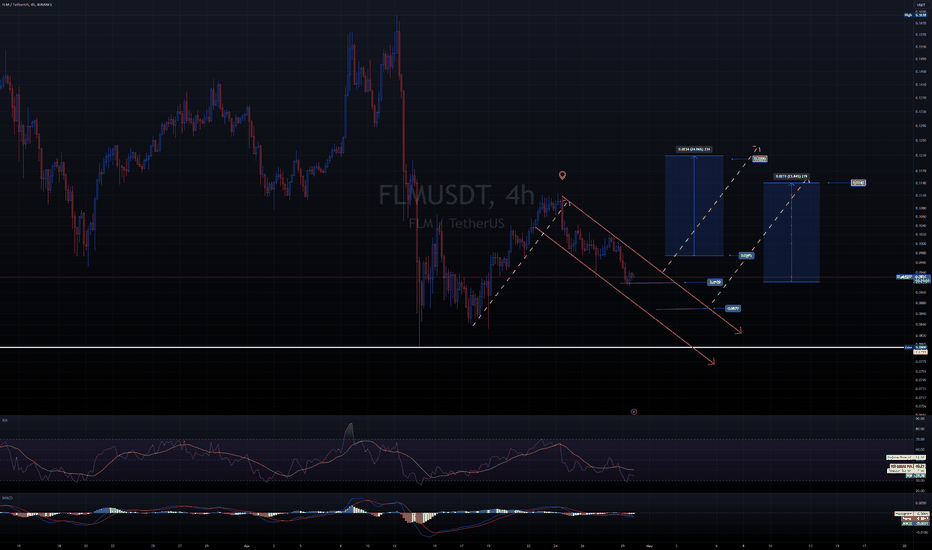This screenshot has width=932, height=550.
Task: Click the FLM / TetherUS symbol title
Action: [27, 4]
